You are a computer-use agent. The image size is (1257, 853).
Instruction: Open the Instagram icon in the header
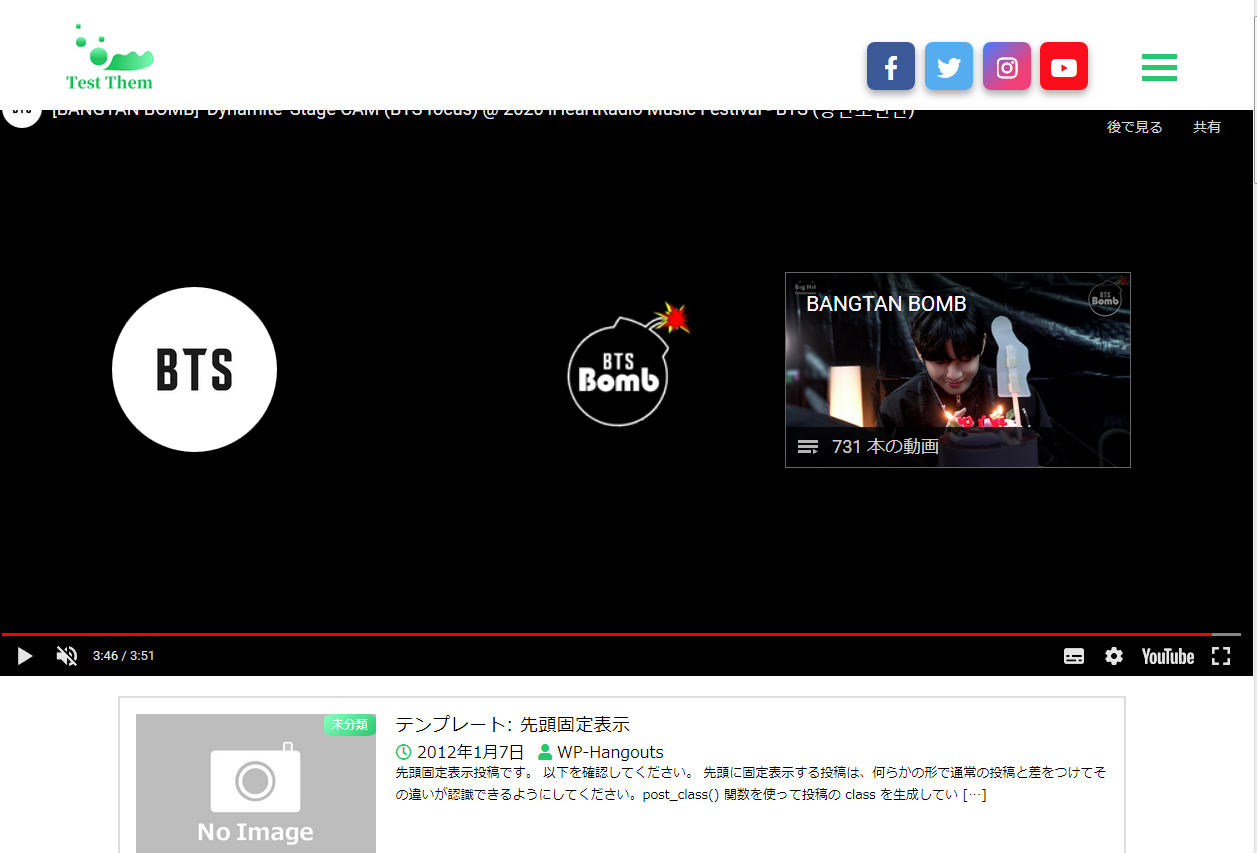[x=1006, y=66]
